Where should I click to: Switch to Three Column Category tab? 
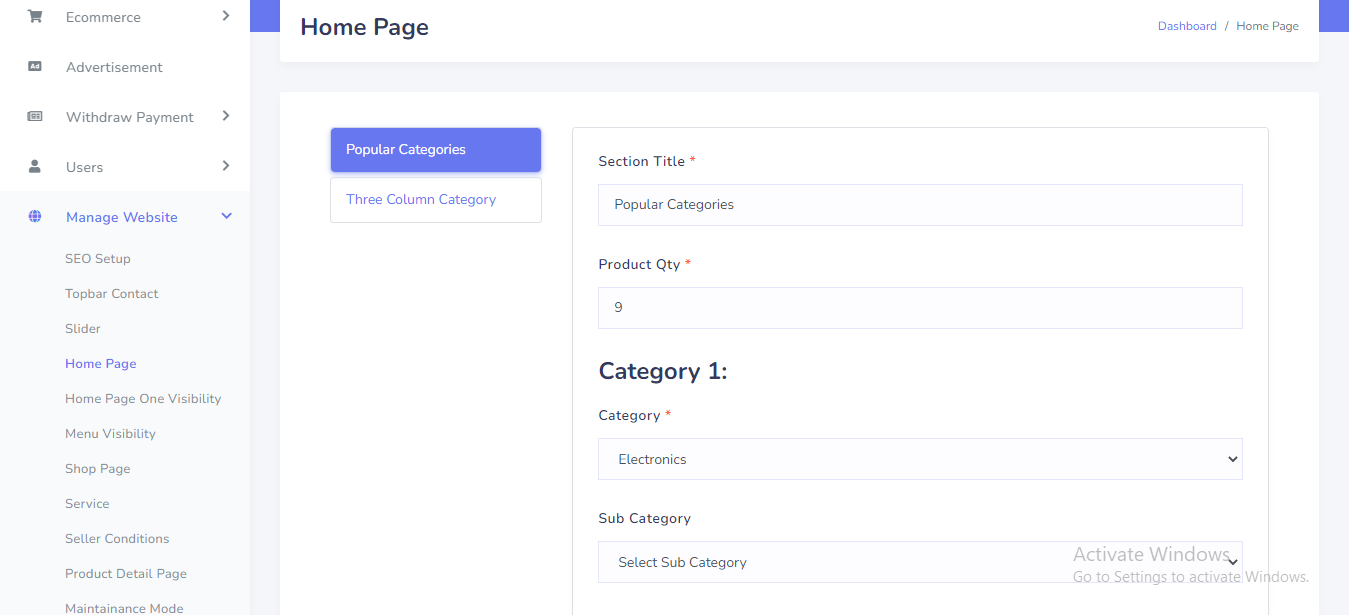pyautogui.click(x=435, y=200)
